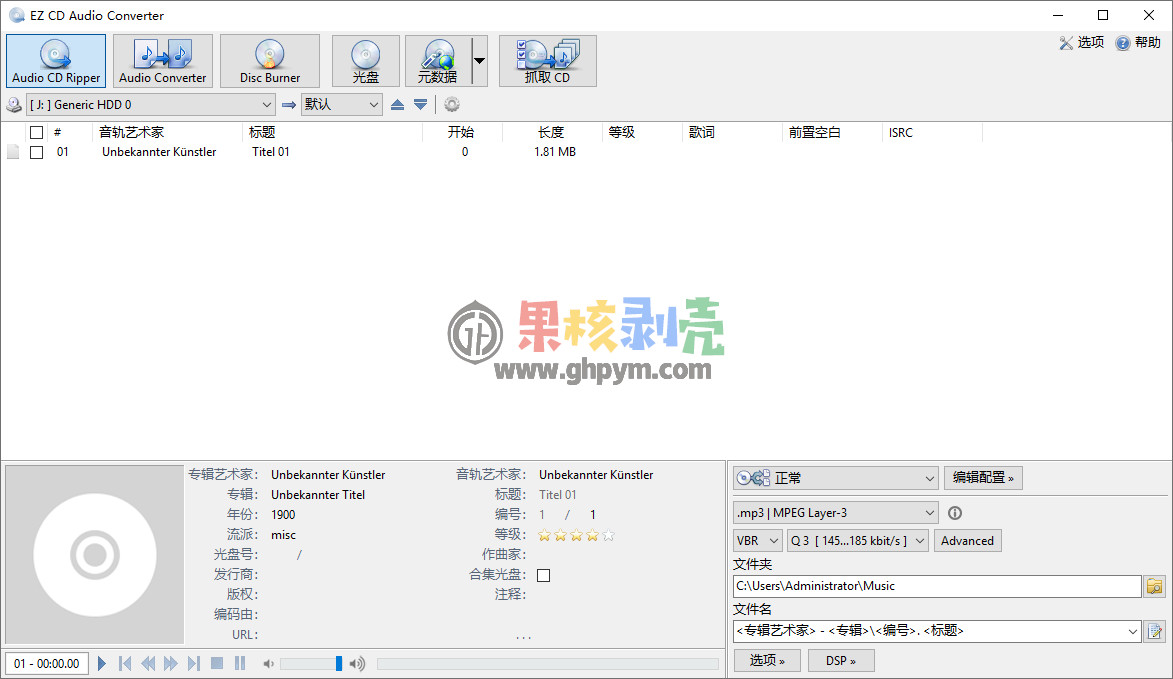The width and height of the screenshot is (1173, 679).
Task: Click the format info icon
Action: tap(955, 513)
